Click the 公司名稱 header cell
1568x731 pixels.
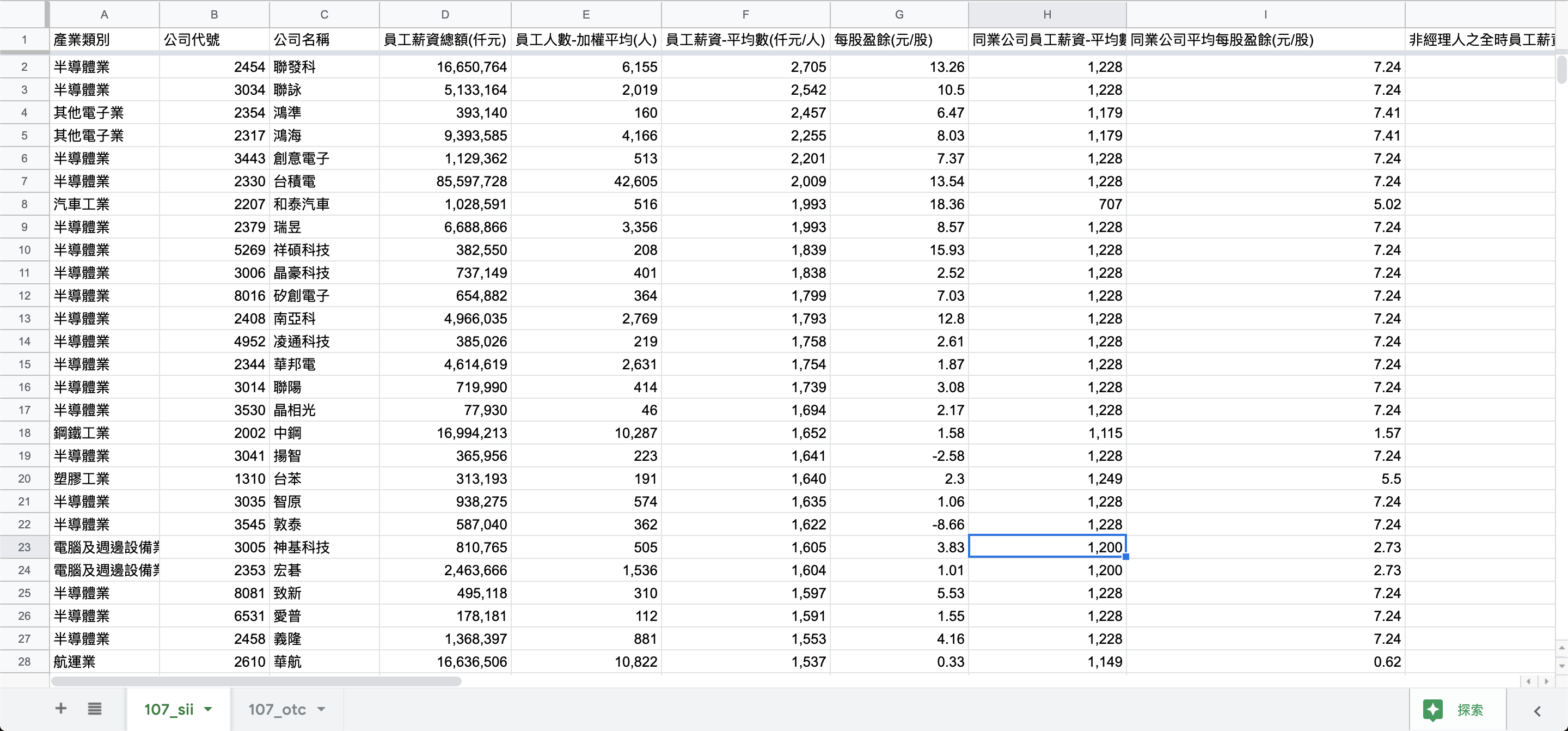(x=324, y=40)
